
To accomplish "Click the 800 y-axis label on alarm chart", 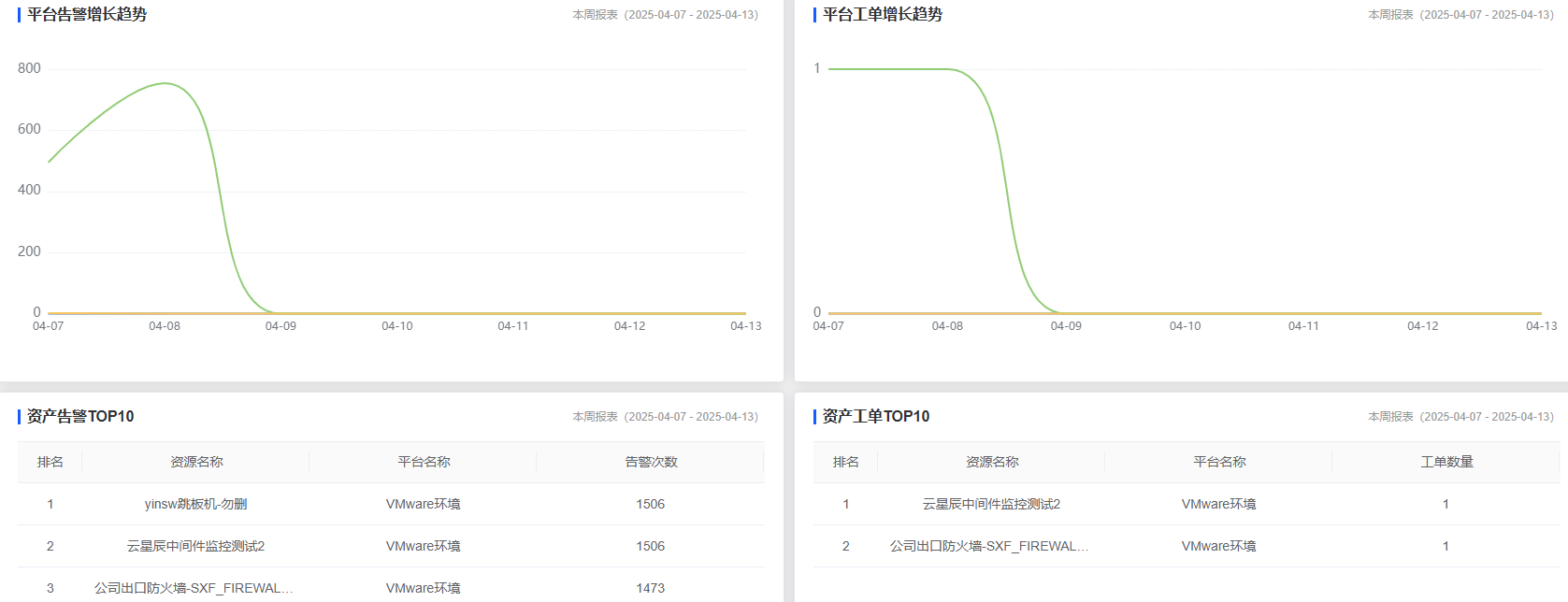I will coord(29,68).
